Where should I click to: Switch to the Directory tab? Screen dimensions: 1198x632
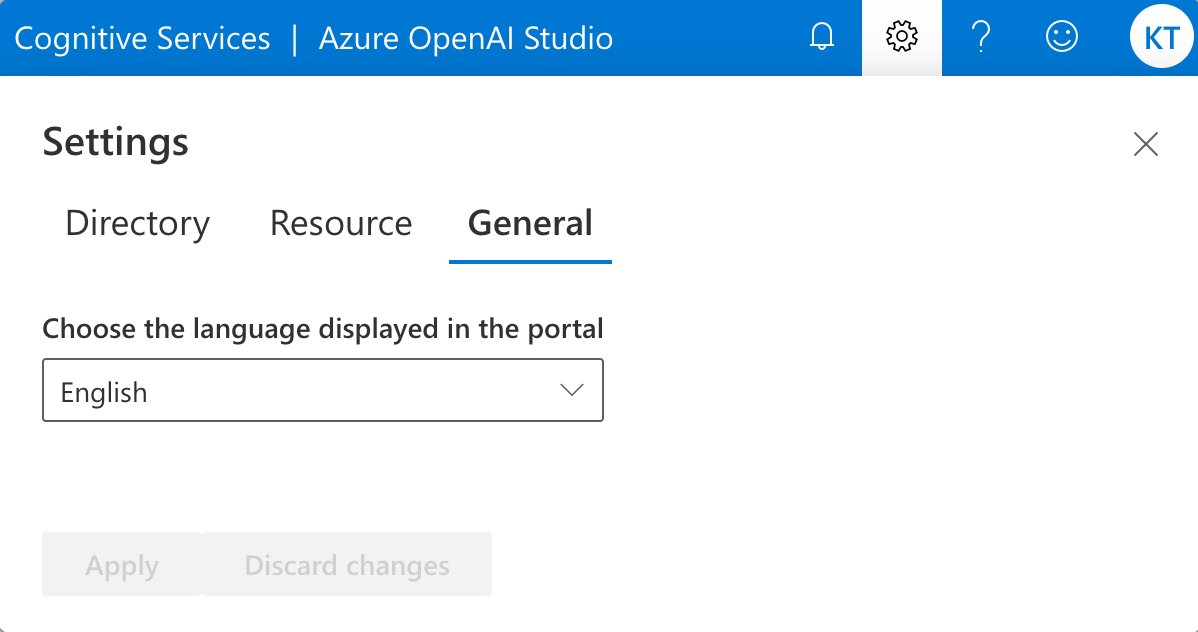point(137,223)
